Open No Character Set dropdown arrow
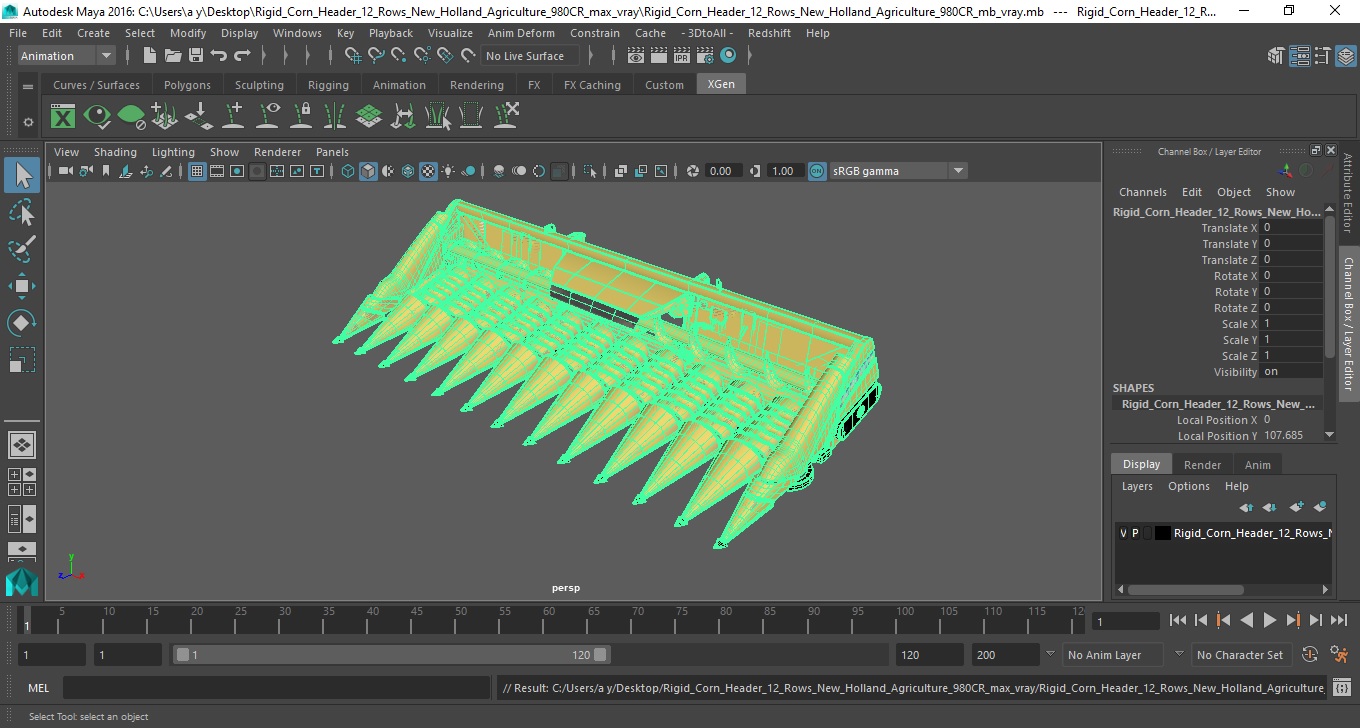Image resolution: width=1360 pixels, height=728 pixels. [1178, 655]
